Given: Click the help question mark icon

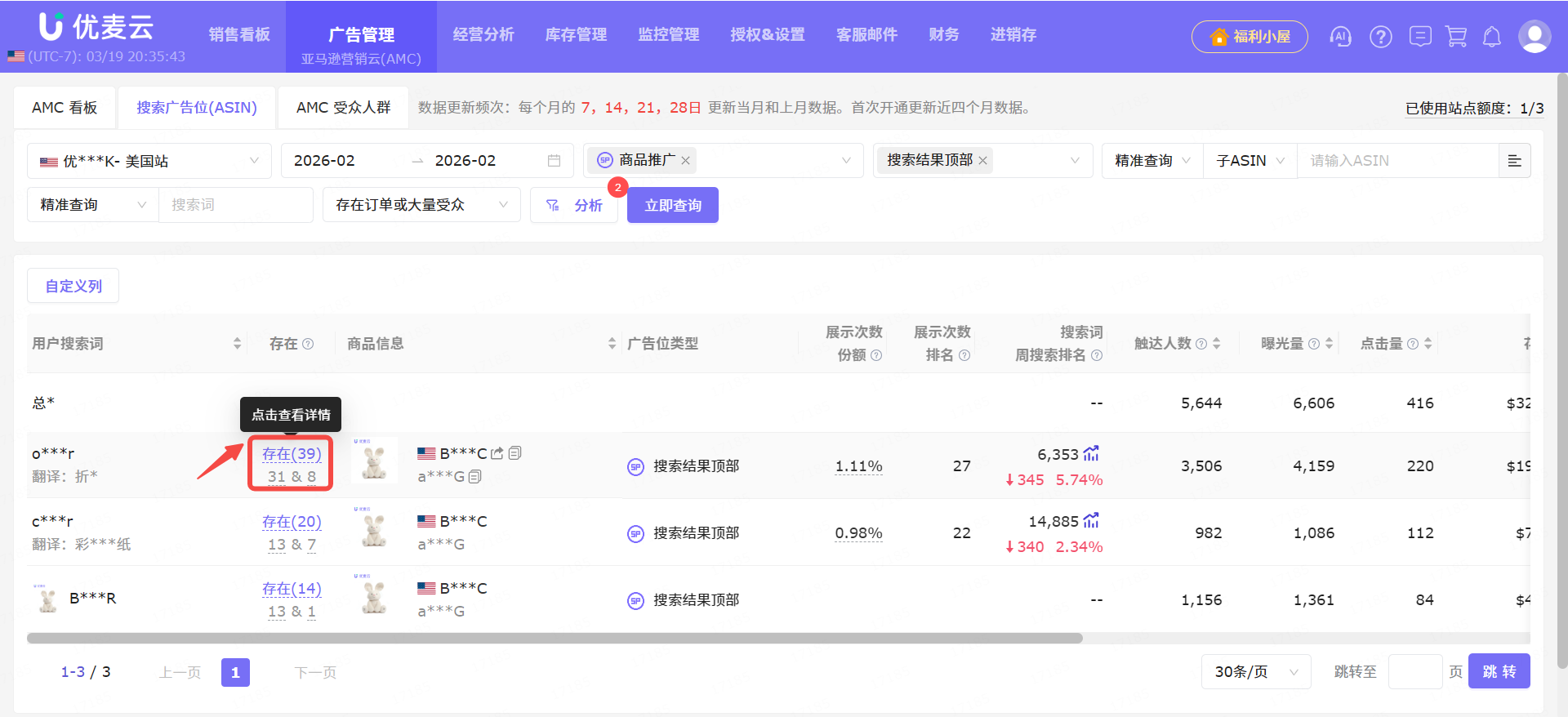Looking at the screenshot, I should click(x=1381, y=37).
